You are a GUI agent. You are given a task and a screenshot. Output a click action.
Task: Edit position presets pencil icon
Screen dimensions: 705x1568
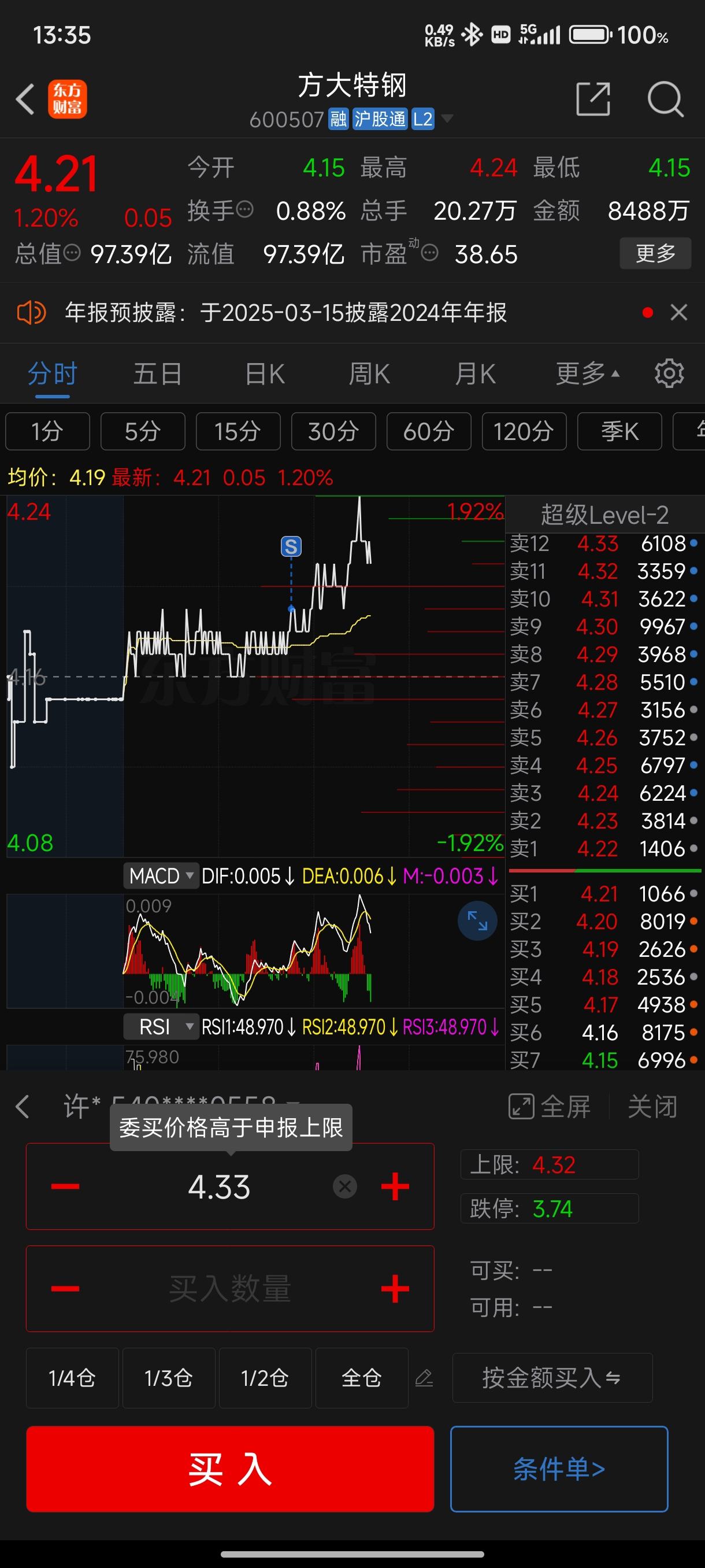pos(424,1377)
